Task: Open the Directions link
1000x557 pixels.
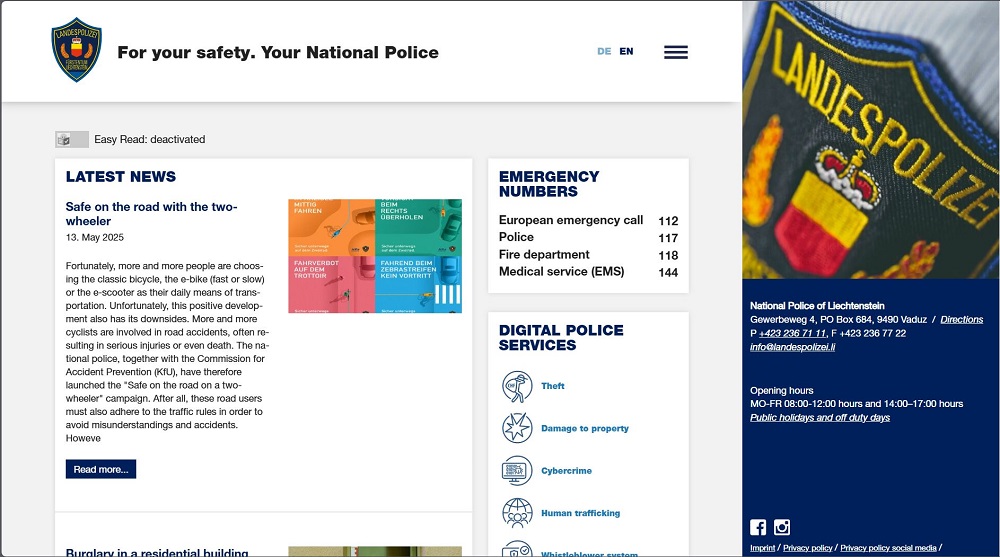Action: [x=961, y=320]
